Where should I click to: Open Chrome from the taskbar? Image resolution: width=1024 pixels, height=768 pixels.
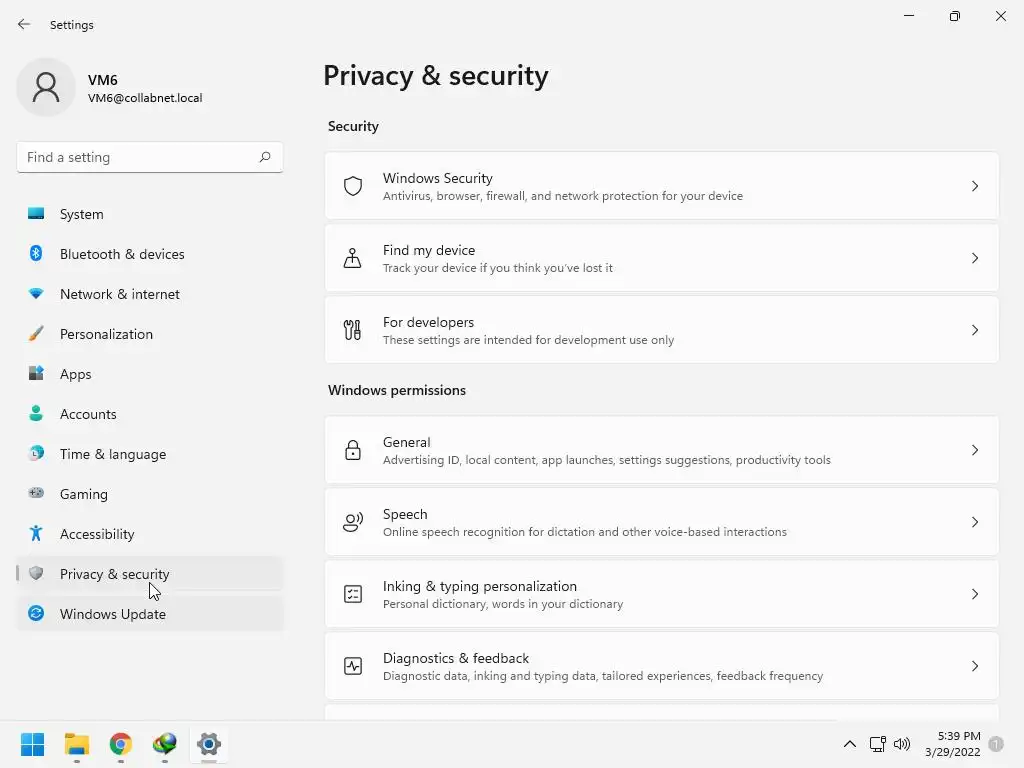coord(121,744)
